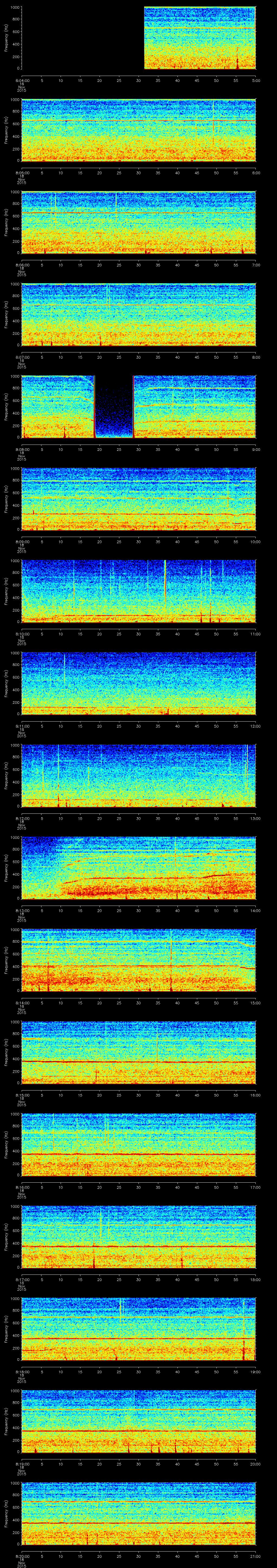Click the 8:08:00 spectrogram with the data gap

coord(139,407)
